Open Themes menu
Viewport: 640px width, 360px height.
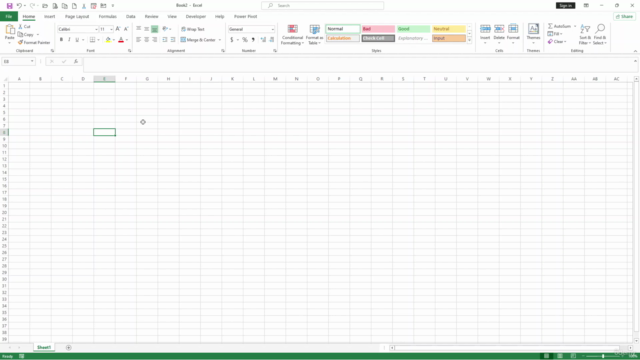point(533,34)
